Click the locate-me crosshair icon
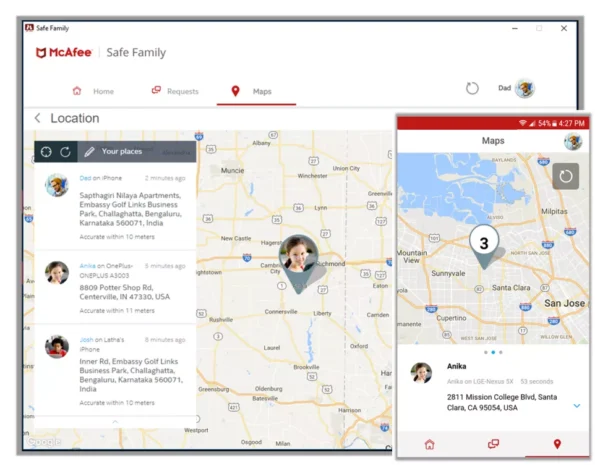Screen dimensions: 600x471 46,152
